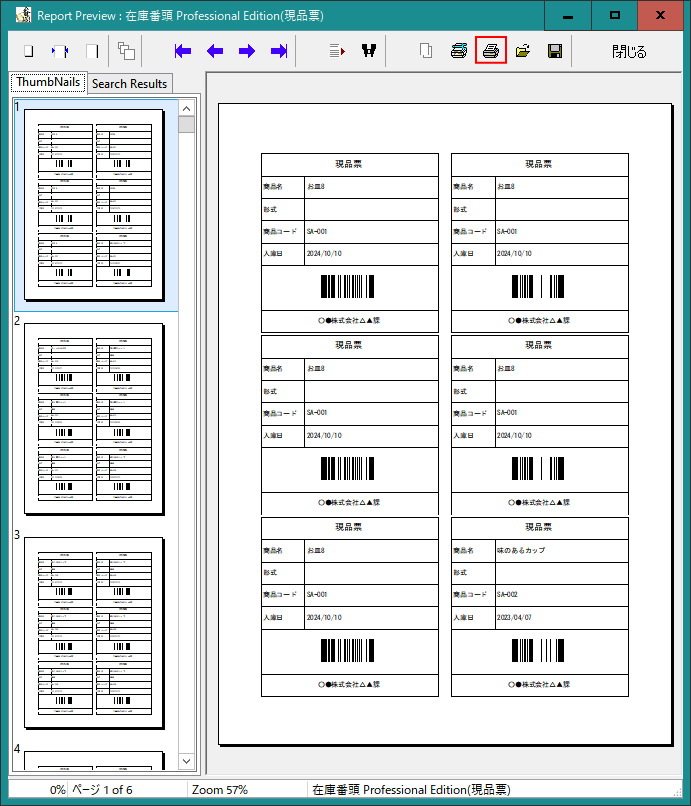Switch to the Search Results tab
The image size is (691, 806).
130,84
